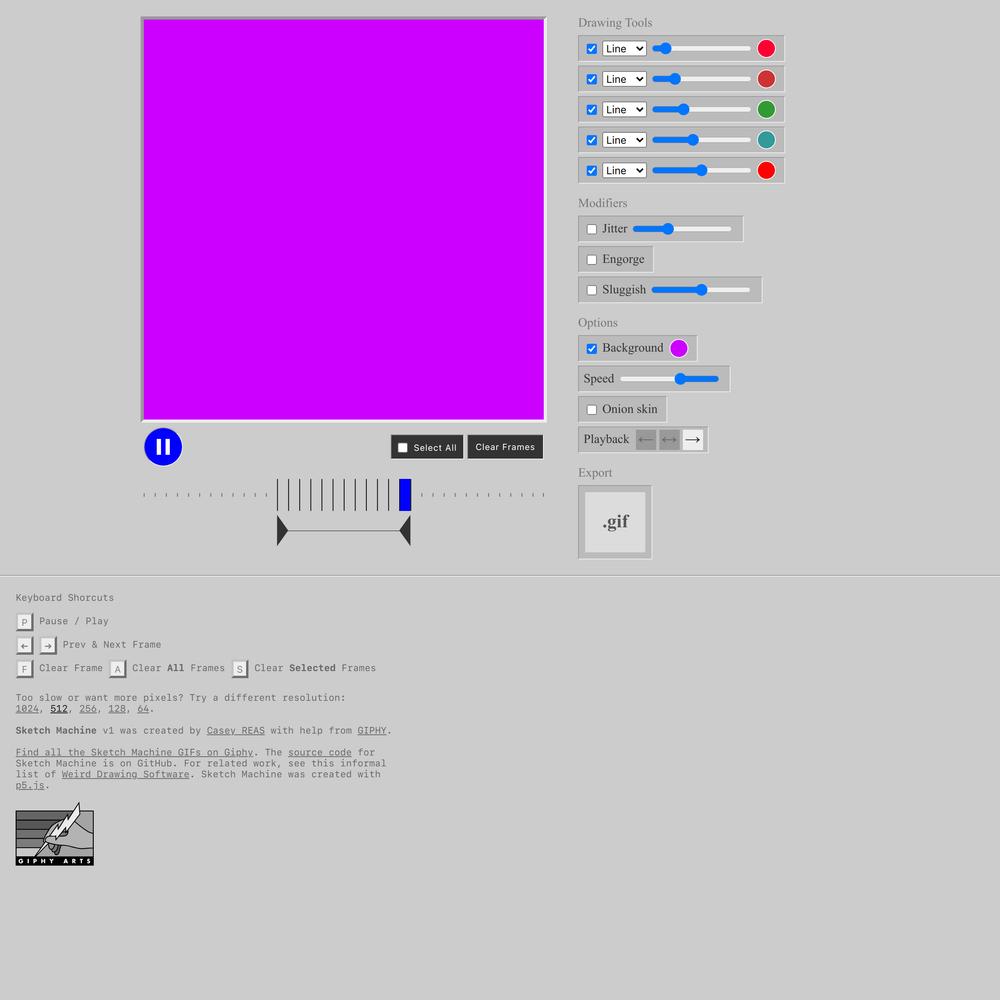This screenshot has width=1000, height=1000.
Task: Click the S key shortcut icon
Action: [240, 669]
